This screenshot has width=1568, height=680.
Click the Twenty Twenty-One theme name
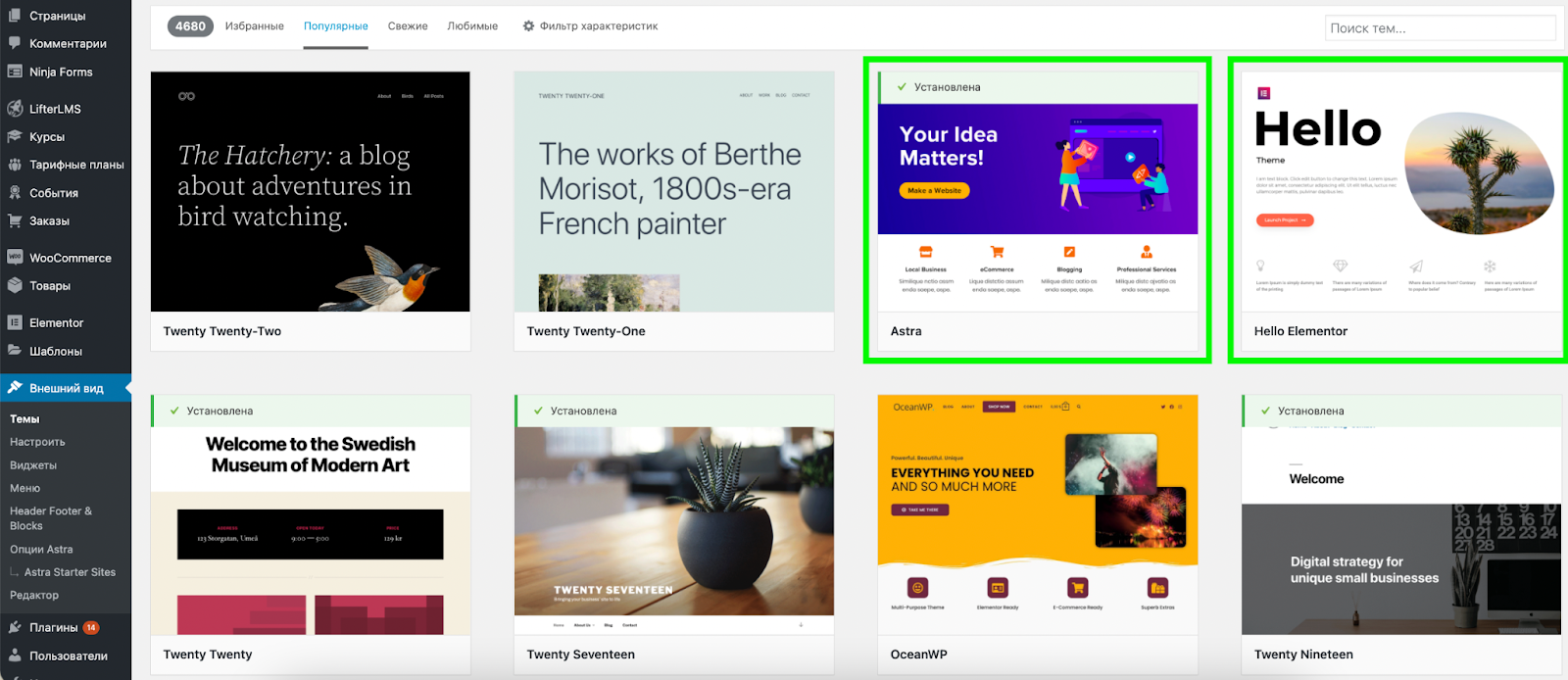point(586,331)
